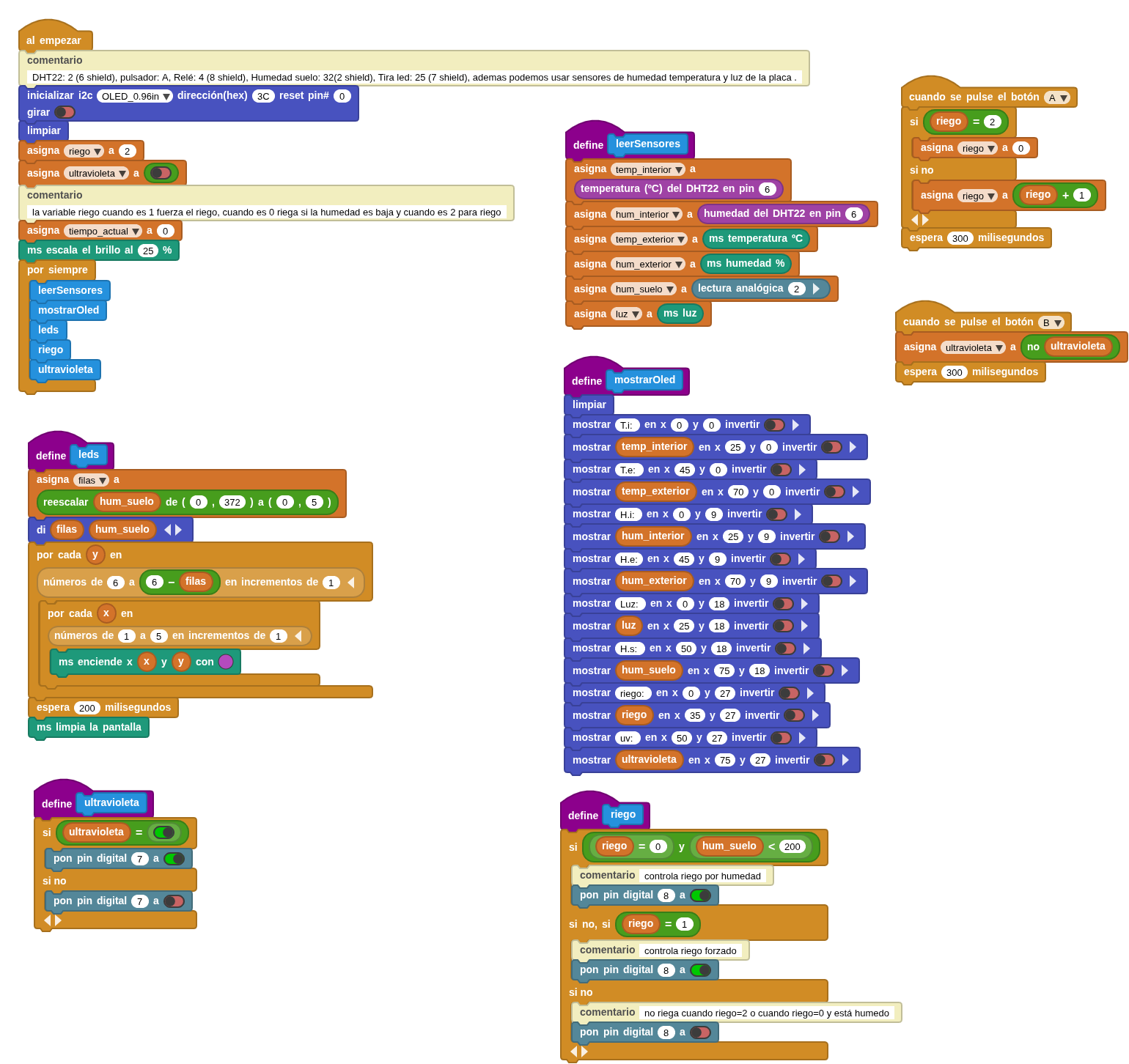Screen dimensions: 1129x1064
Task: Toggle the 'girar' switch in OLED init block
Action: pyautogui.click(x=65, y=112)
